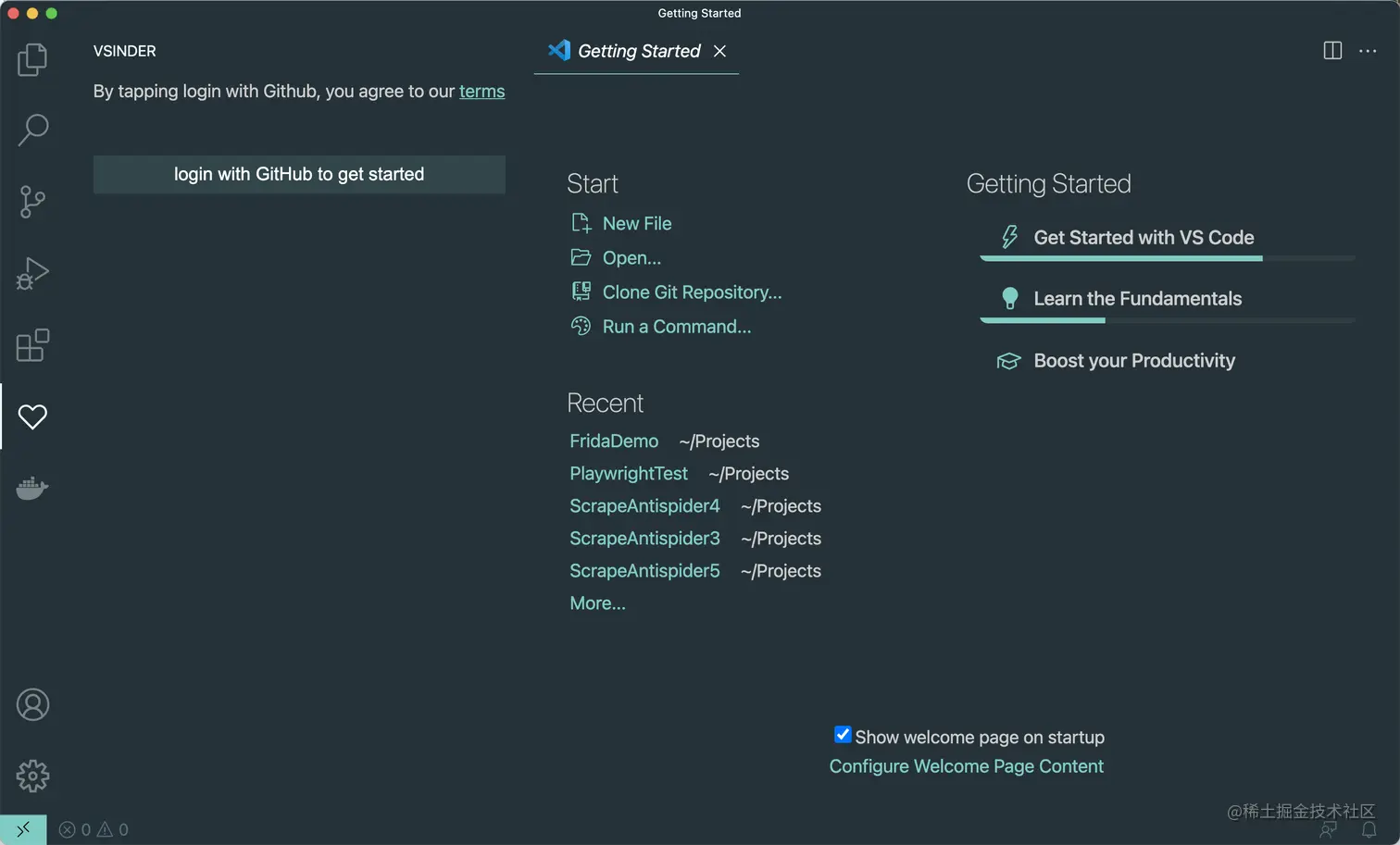Open the Source Control view
Screen dimensions: 1400x845
(x=32, y=202)
